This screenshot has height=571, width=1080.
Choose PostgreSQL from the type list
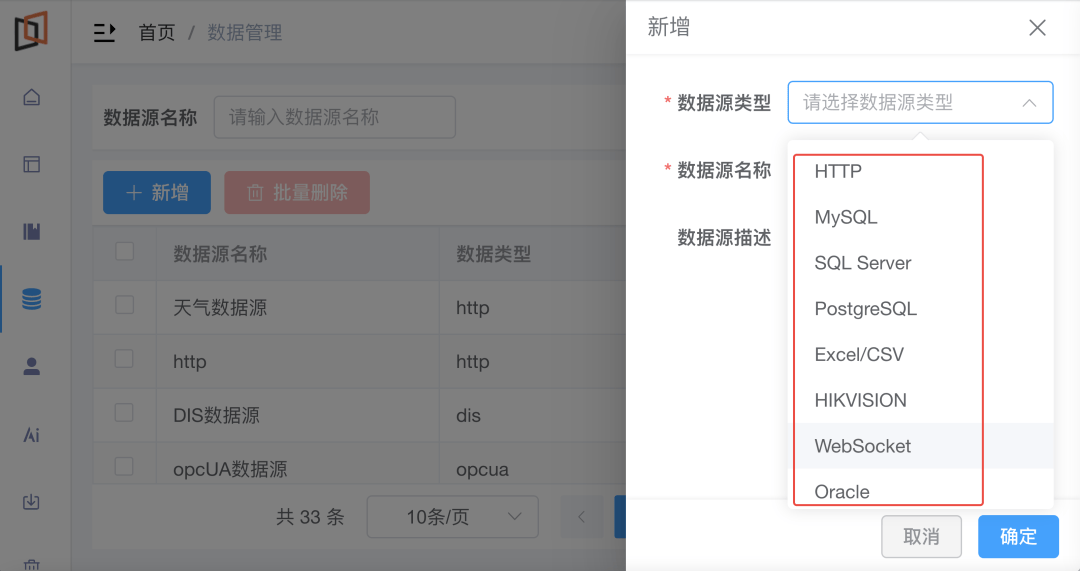[x=920, y=309]
